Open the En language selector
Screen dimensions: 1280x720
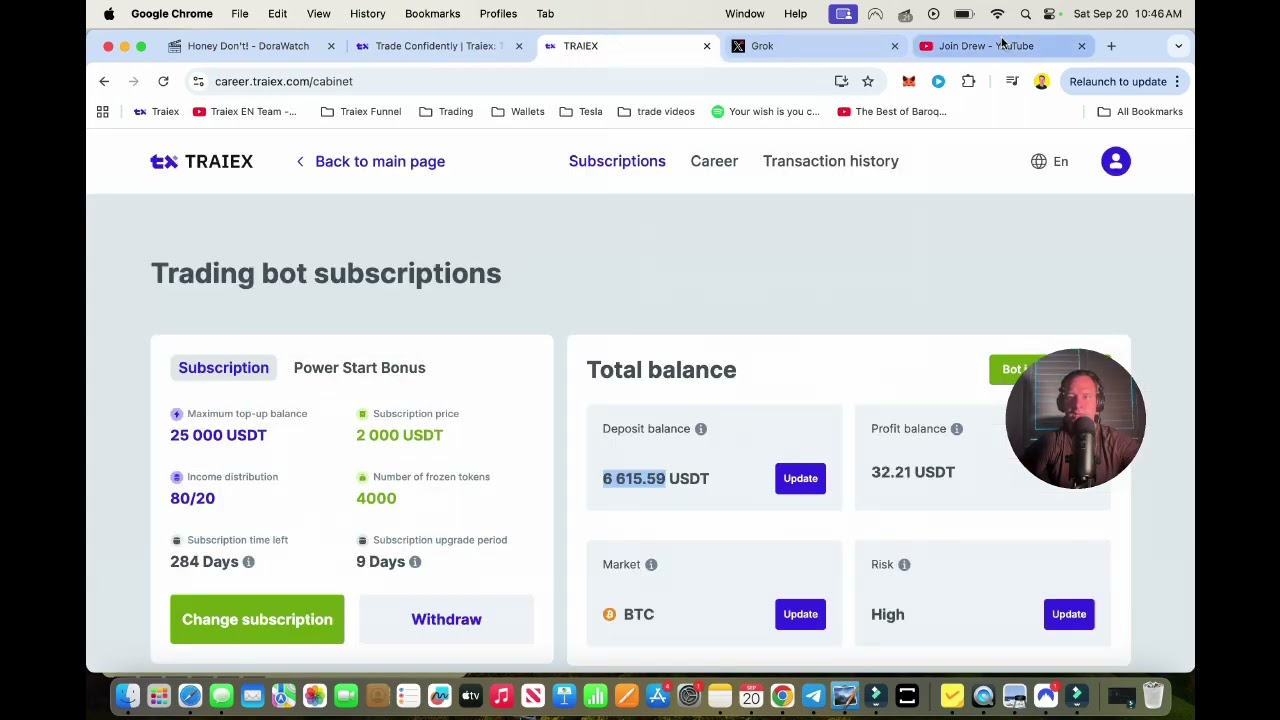1049,161
